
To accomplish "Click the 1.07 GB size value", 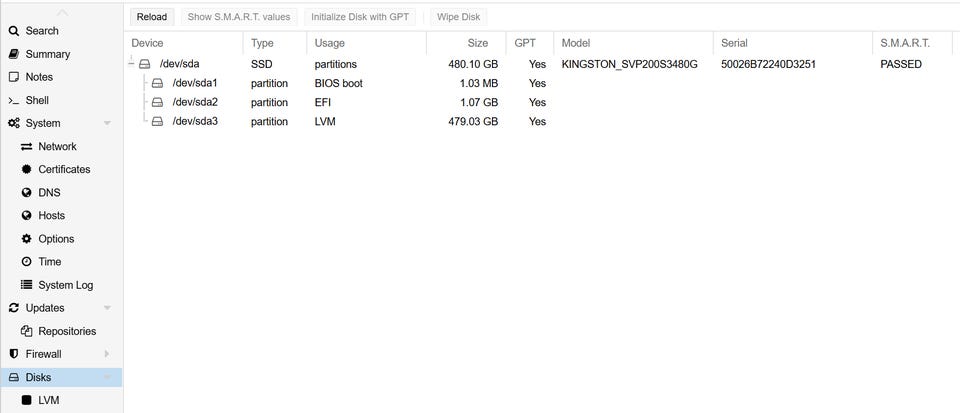I will [479, 103].
